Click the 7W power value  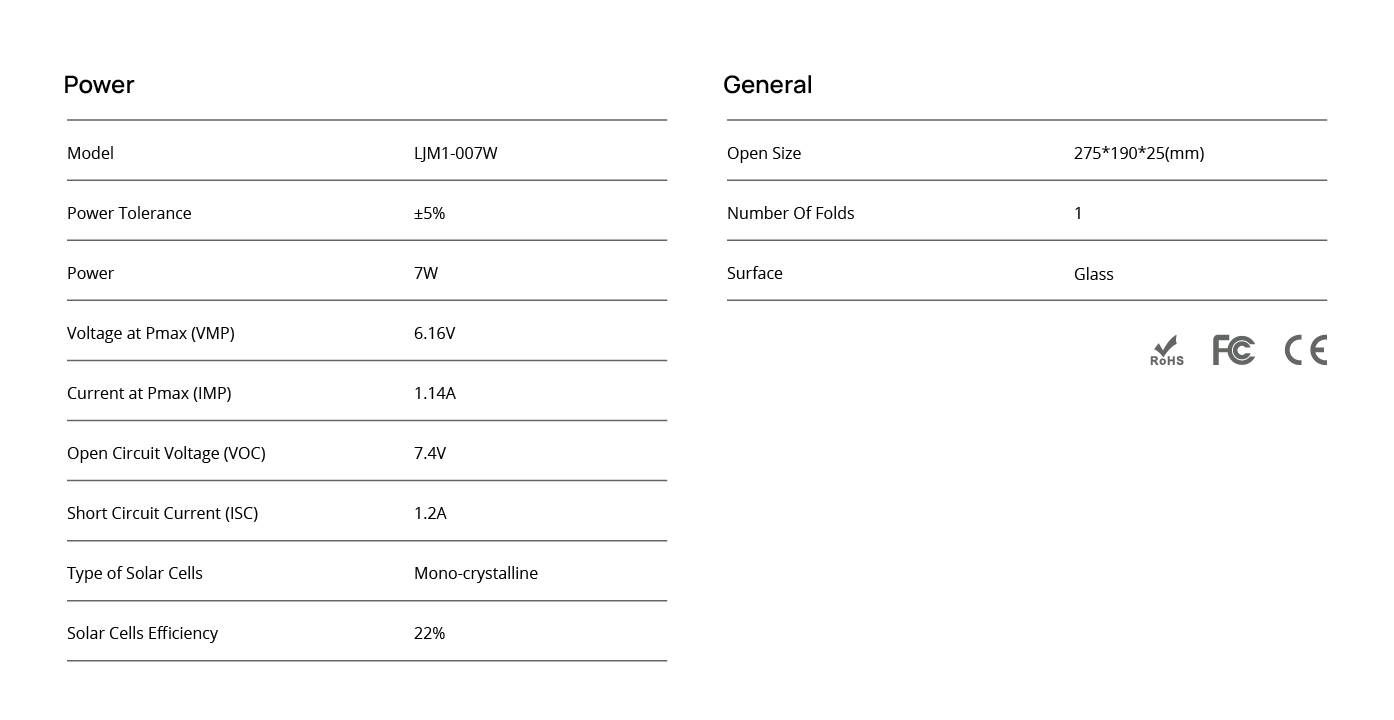pyautogui.click(x=426, y=273)
